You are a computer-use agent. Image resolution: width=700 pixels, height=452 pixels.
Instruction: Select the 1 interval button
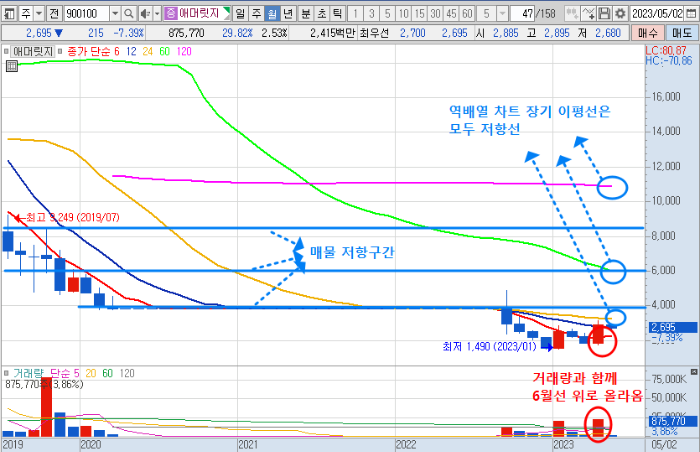[355, 13]
